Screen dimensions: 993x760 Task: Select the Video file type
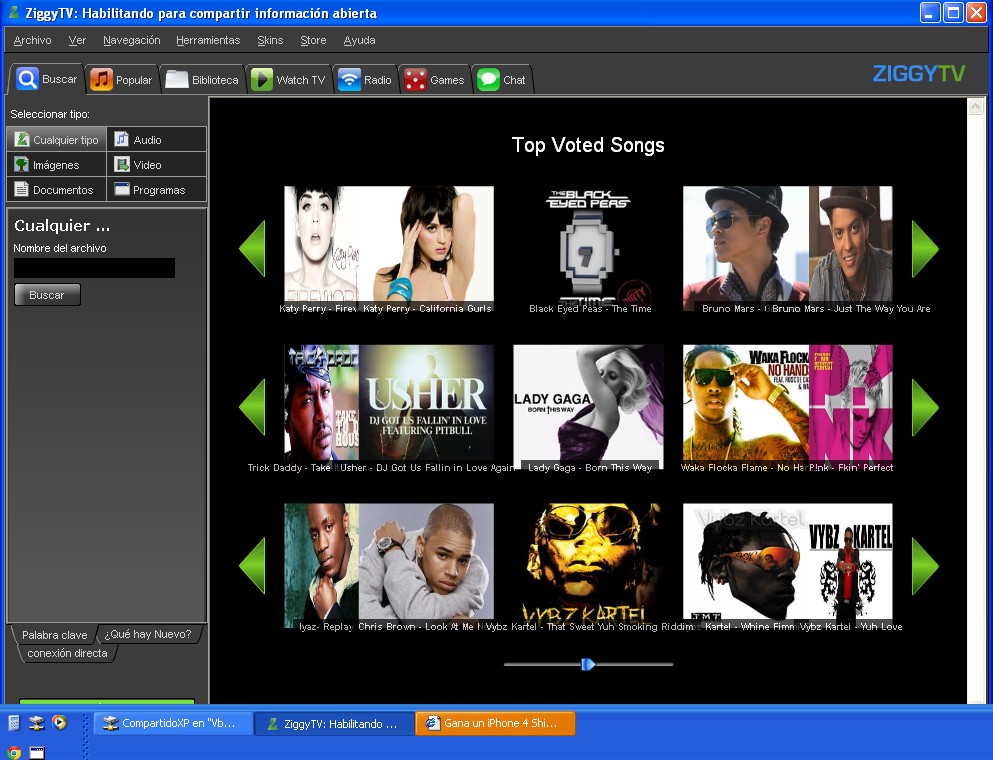pos(156,165)
